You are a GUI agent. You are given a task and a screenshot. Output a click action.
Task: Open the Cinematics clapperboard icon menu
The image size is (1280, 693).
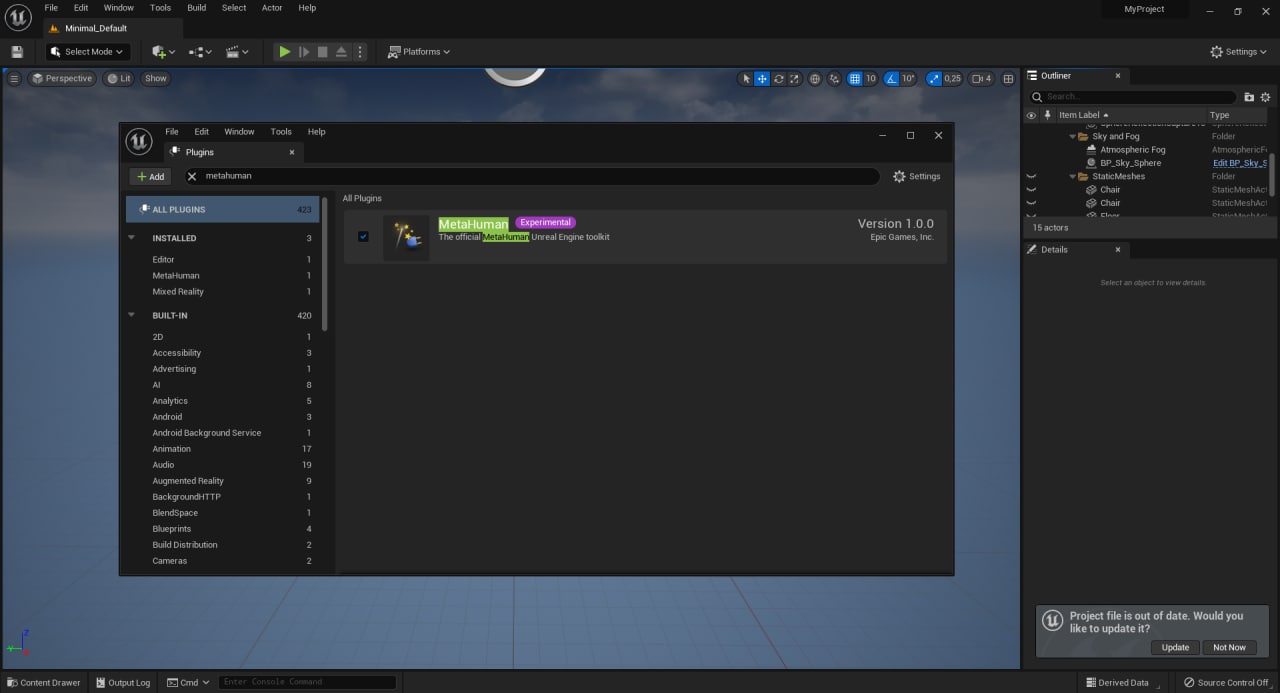pyautogui.click(x=237, y=52)
